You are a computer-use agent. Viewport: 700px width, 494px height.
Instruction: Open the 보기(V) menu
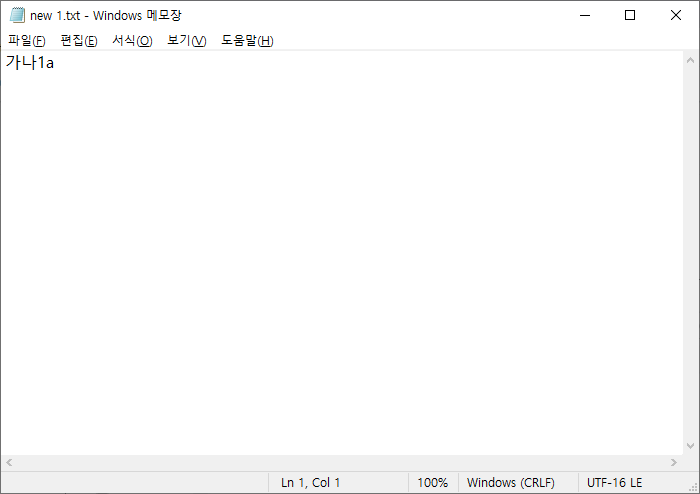(187, 41)
